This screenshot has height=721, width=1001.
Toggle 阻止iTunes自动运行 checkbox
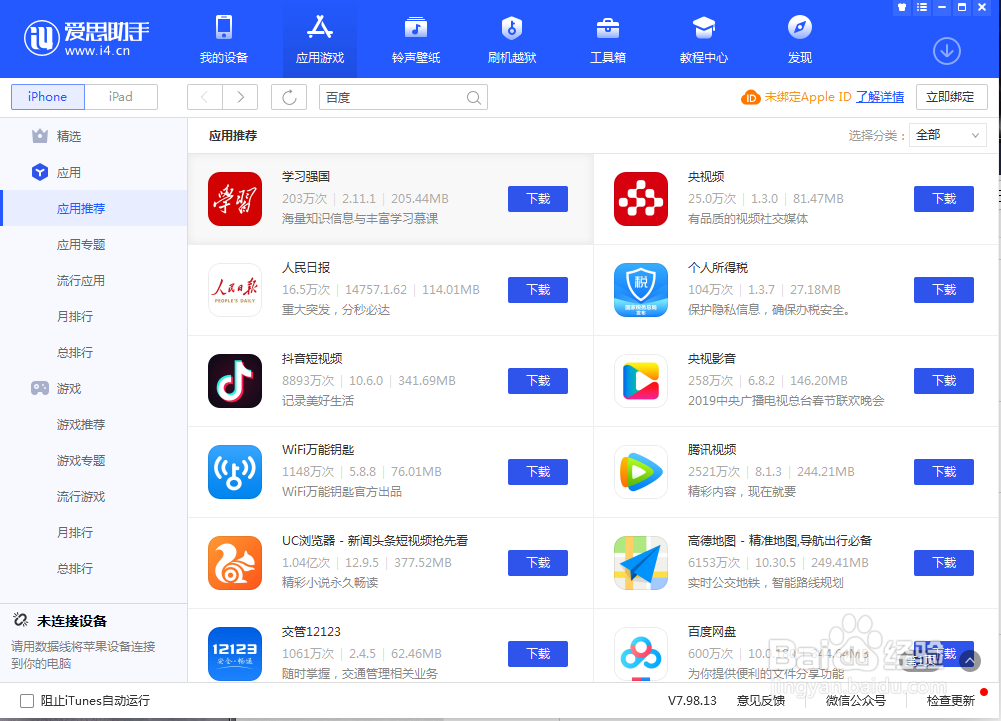(27, 701)
